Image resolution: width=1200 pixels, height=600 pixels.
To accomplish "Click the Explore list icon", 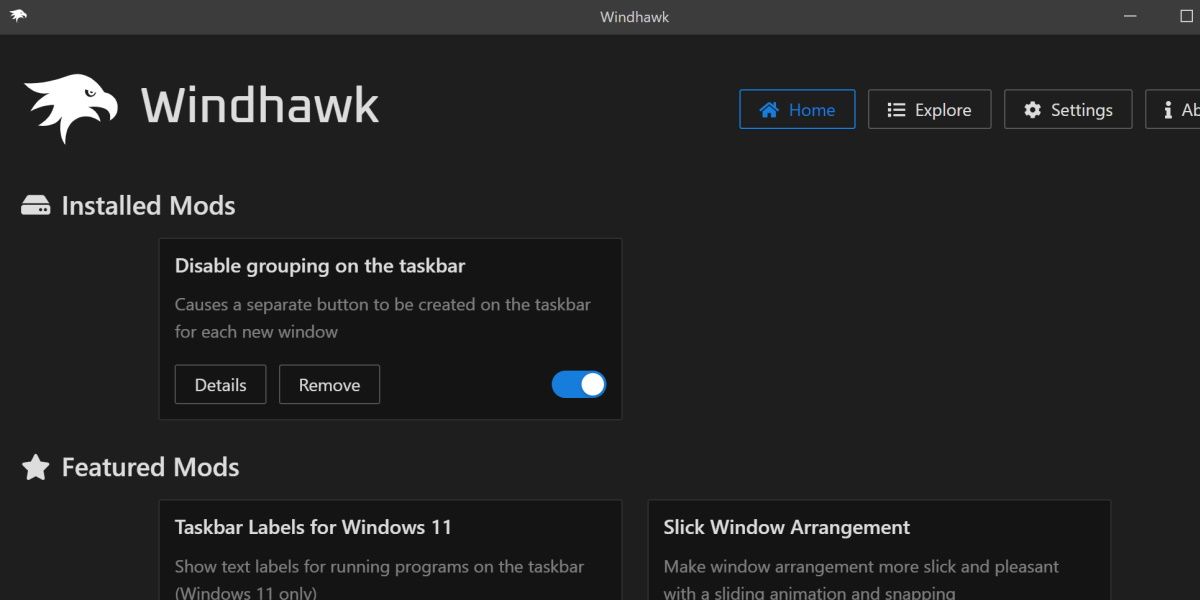I will point(897,110).
